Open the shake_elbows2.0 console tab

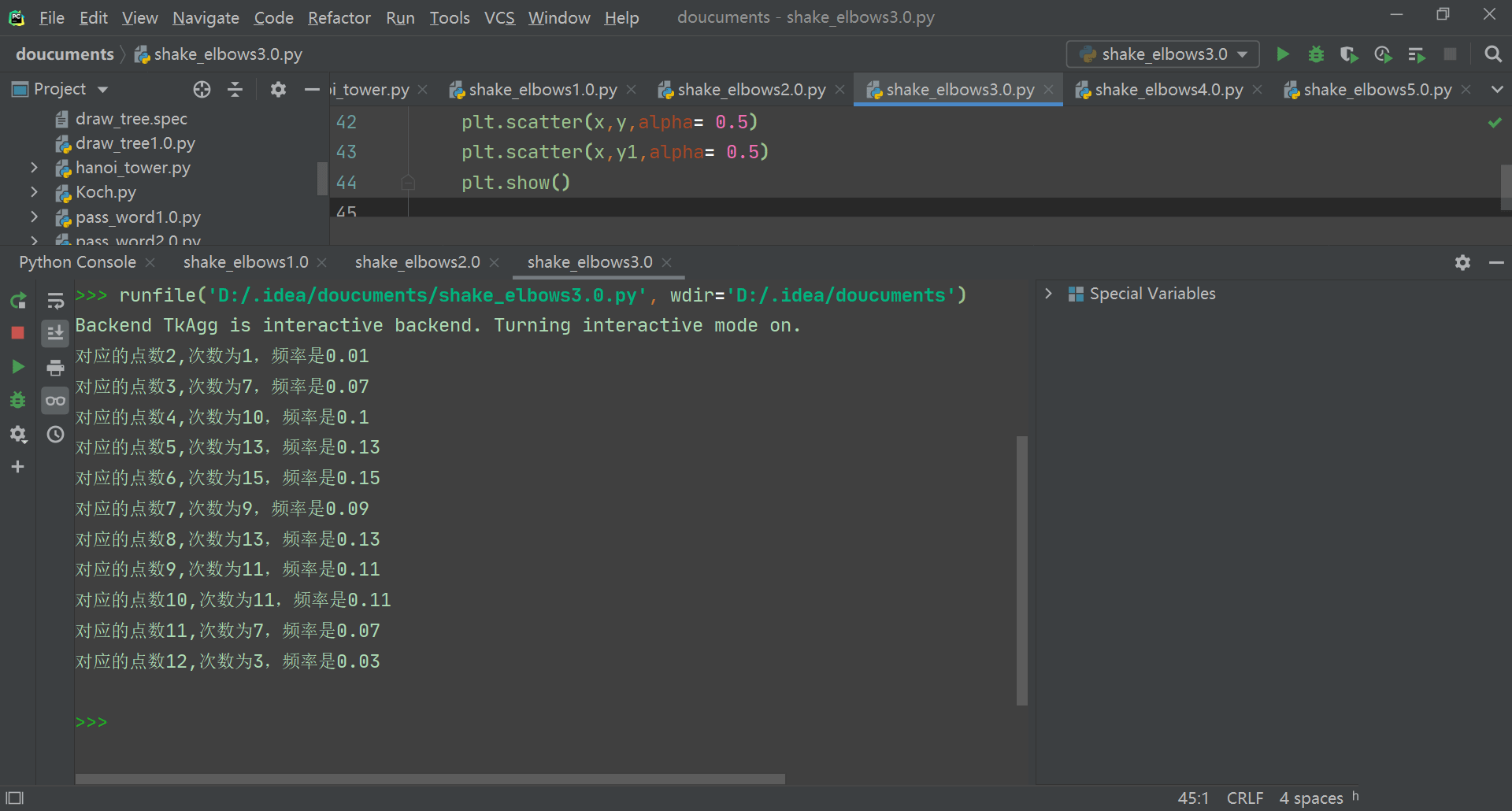pyautogui.click(x=417, y=262)
